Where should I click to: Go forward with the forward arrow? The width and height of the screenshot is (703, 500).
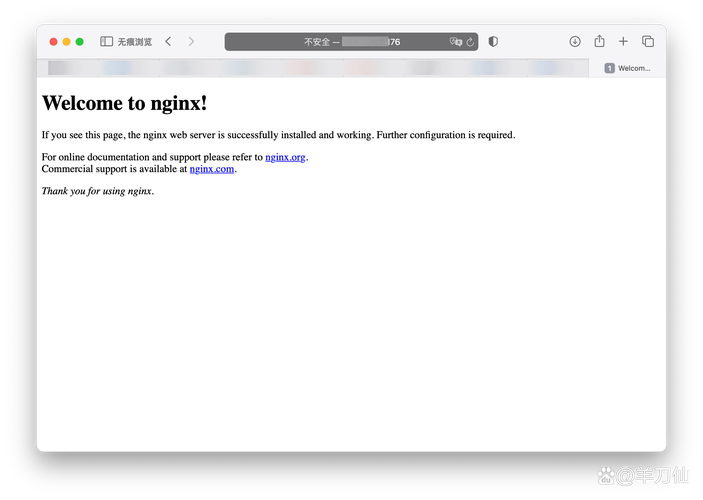pos(191,42)
